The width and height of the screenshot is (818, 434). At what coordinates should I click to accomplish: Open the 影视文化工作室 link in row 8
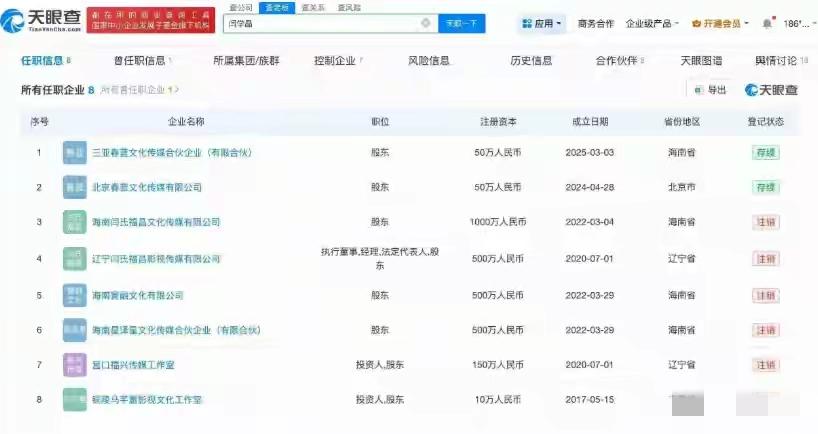point(147,400)
